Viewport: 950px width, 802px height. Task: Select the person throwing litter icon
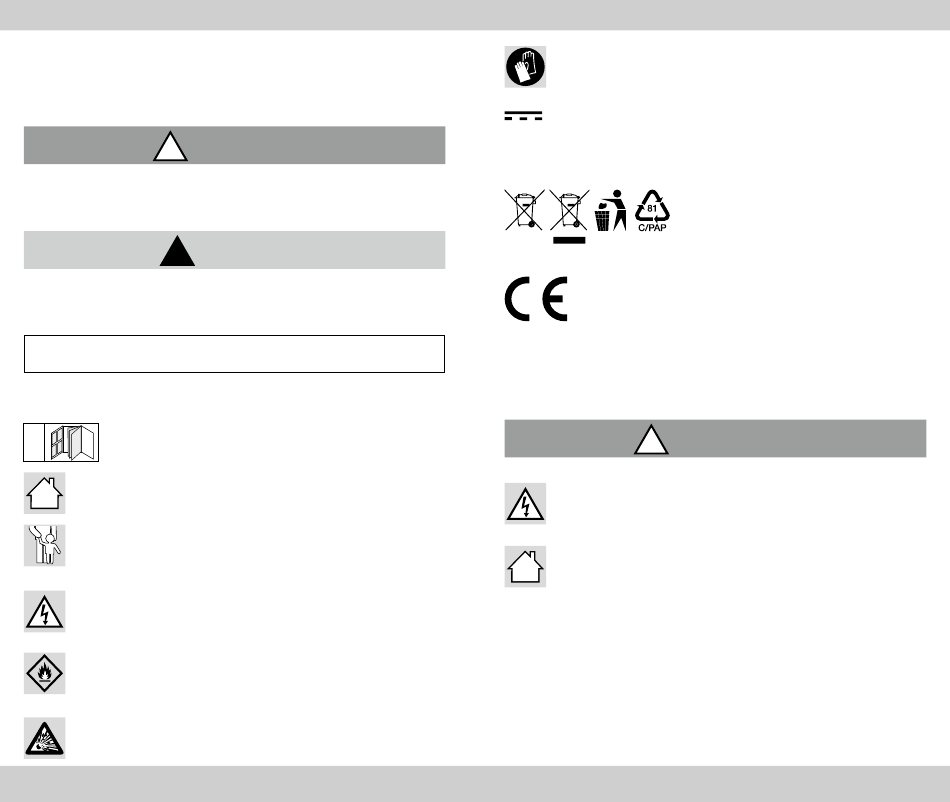[x=611, y=210]
